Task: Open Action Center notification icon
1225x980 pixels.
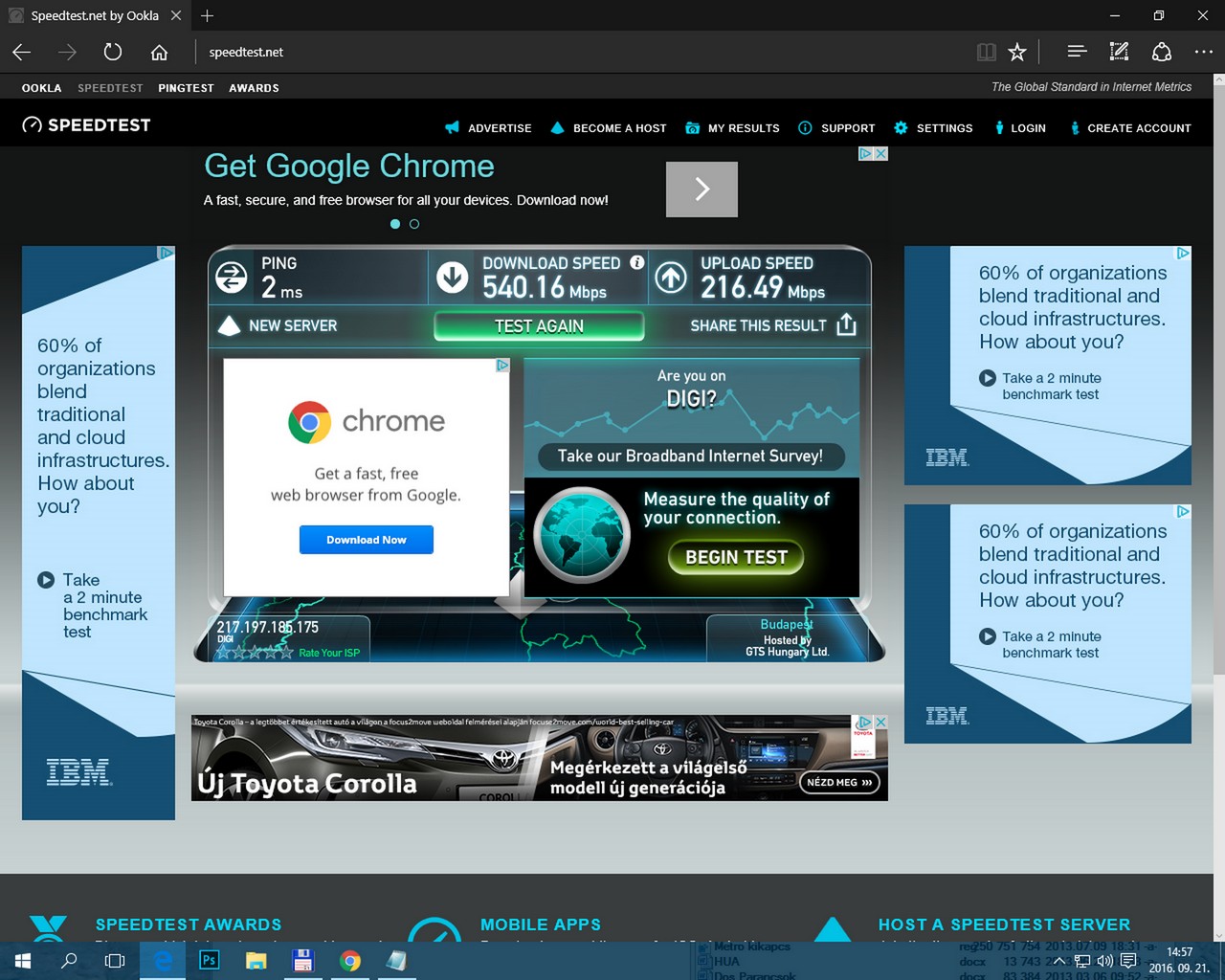Action: (1128, 960)
